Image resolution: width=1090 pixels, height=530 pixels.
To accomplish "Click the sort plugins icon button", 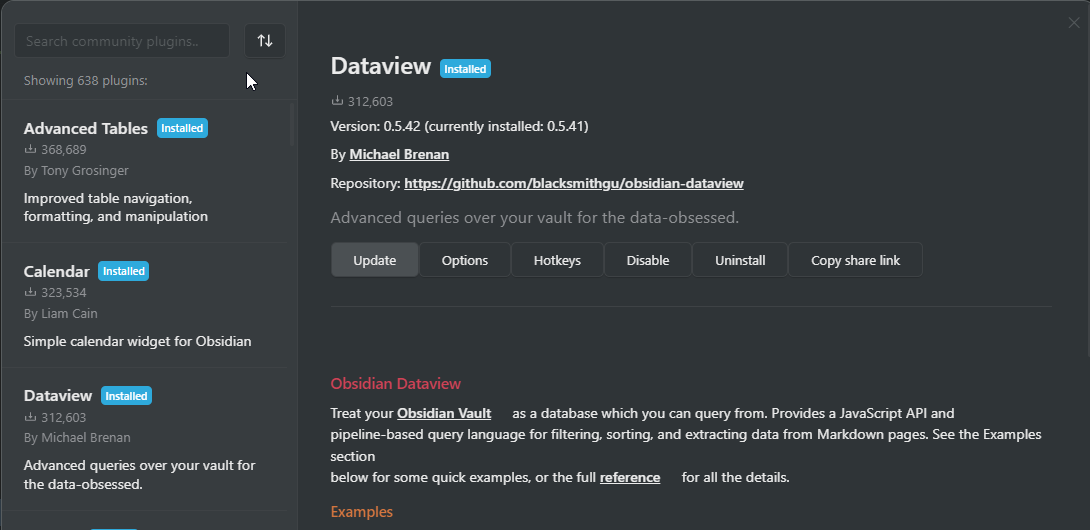I will (x=265, y=41).
